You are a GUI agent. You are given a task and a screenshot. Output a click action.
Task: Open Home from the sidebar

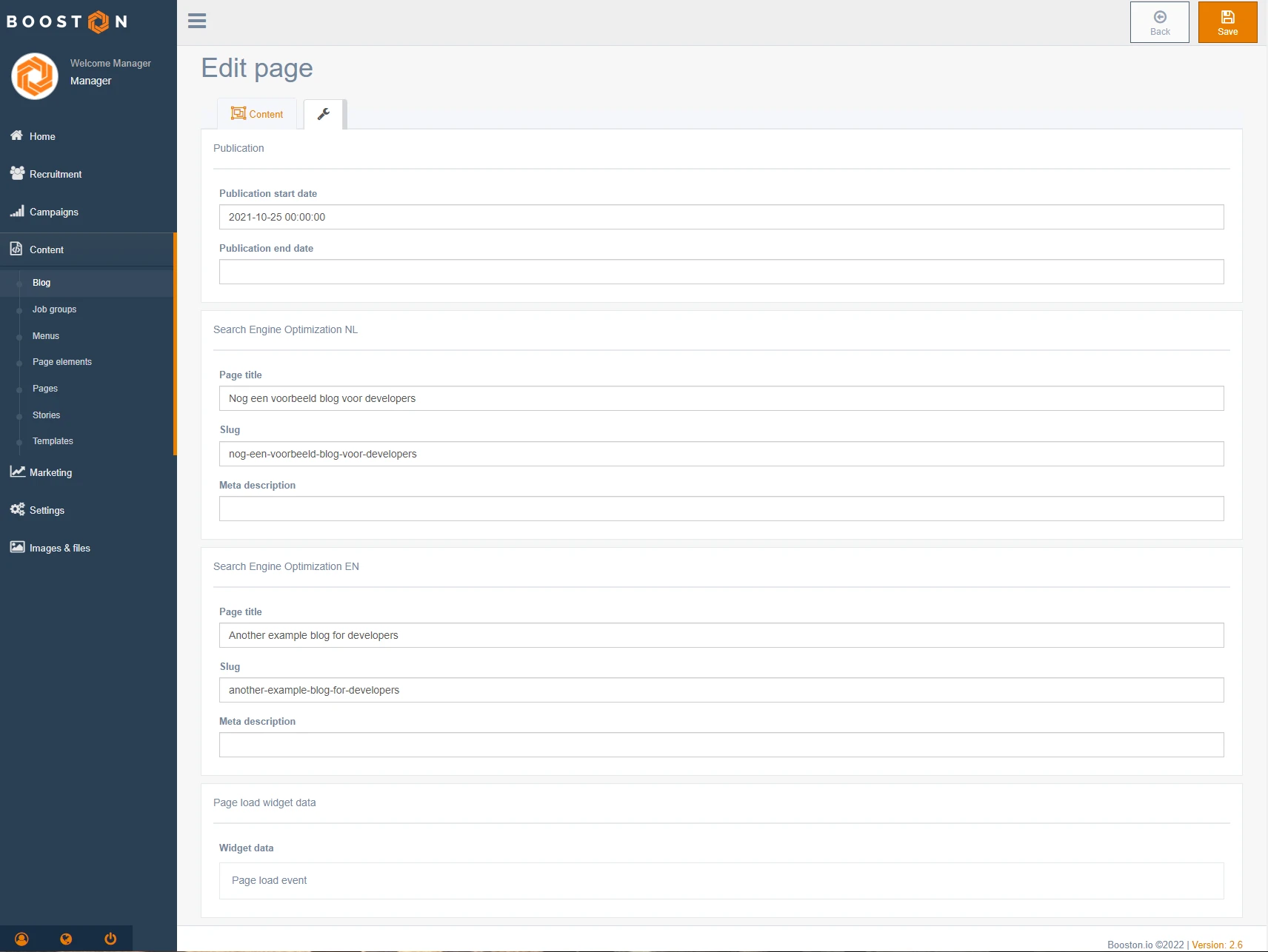(x=42, y=136)
